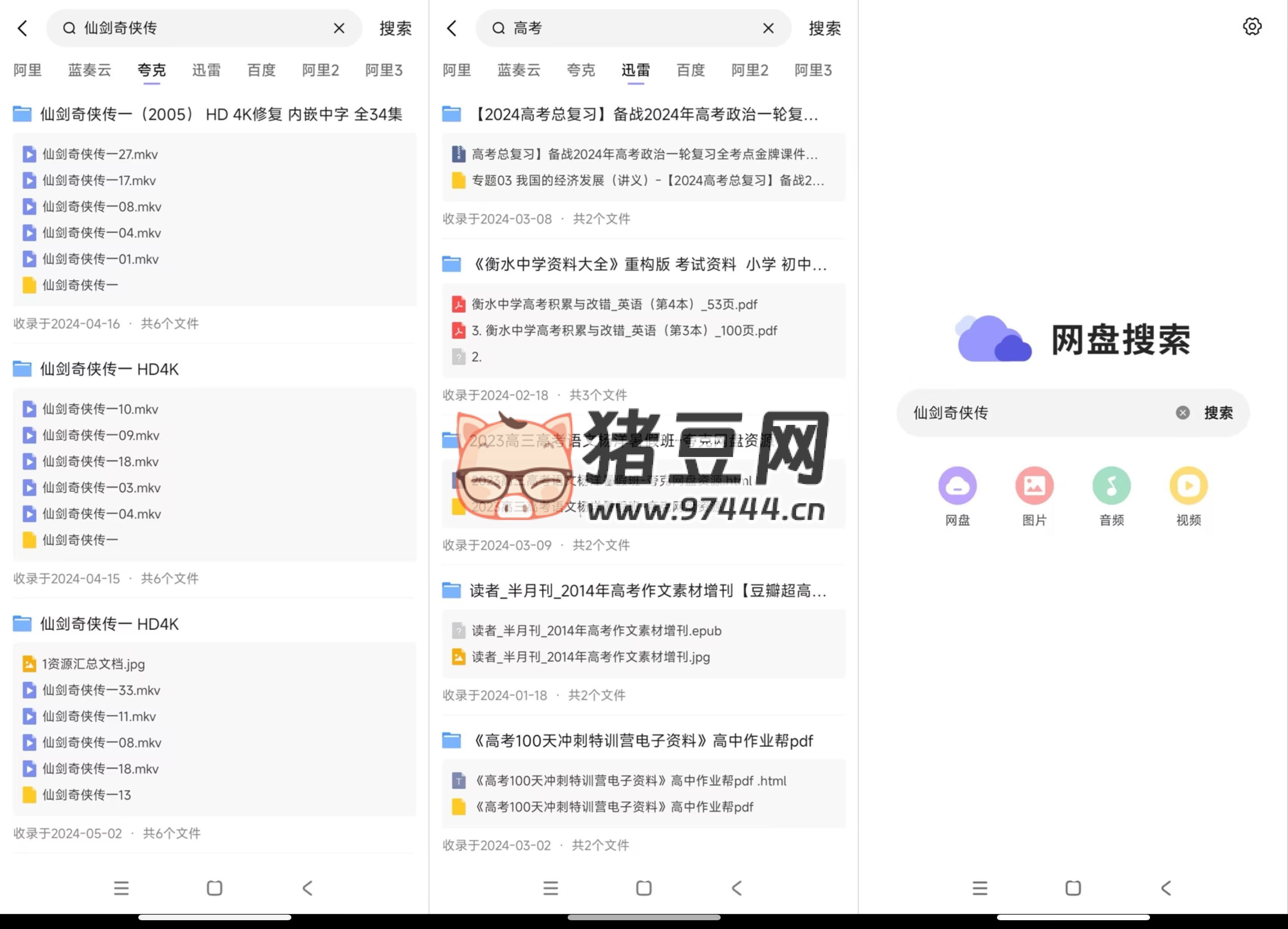Click 搜索 button on home screen

pyautogui.click(x=1218, y=413)
